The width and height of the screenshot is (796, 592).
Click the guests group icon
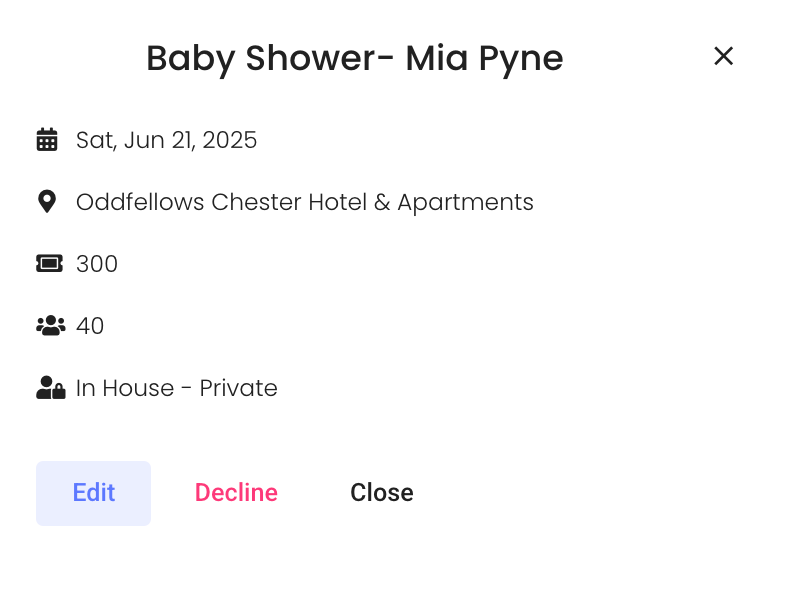tap(50, 326)
